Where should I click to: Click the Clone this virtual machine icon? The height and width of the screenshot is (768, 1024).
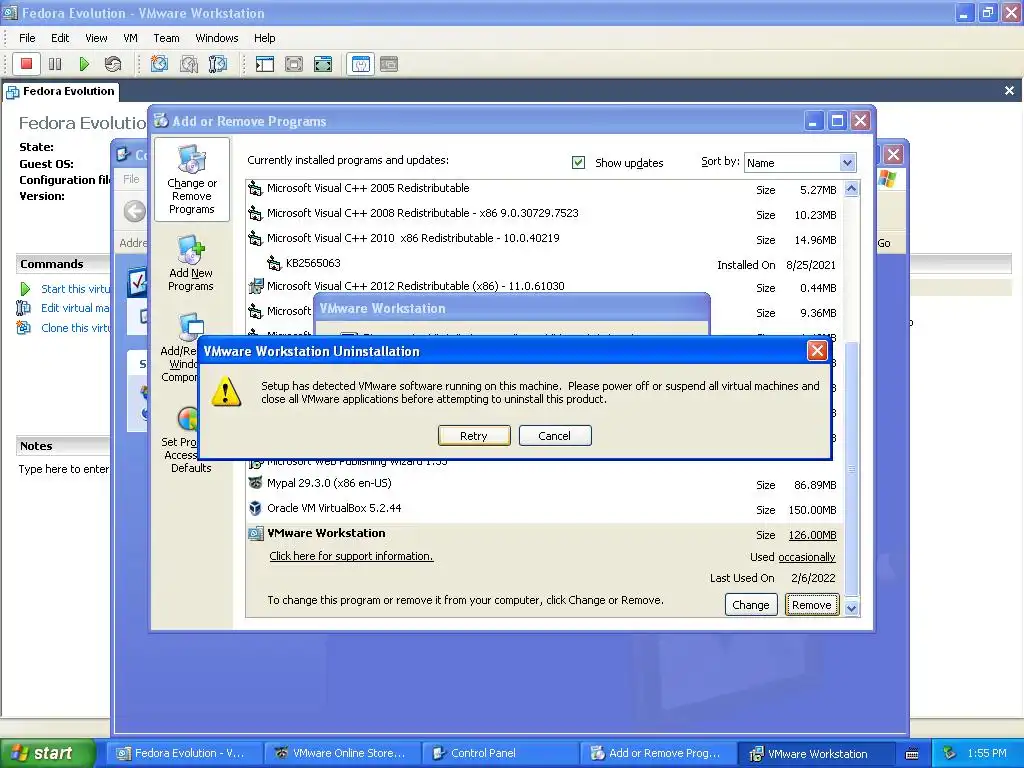[x=24, y=327]
